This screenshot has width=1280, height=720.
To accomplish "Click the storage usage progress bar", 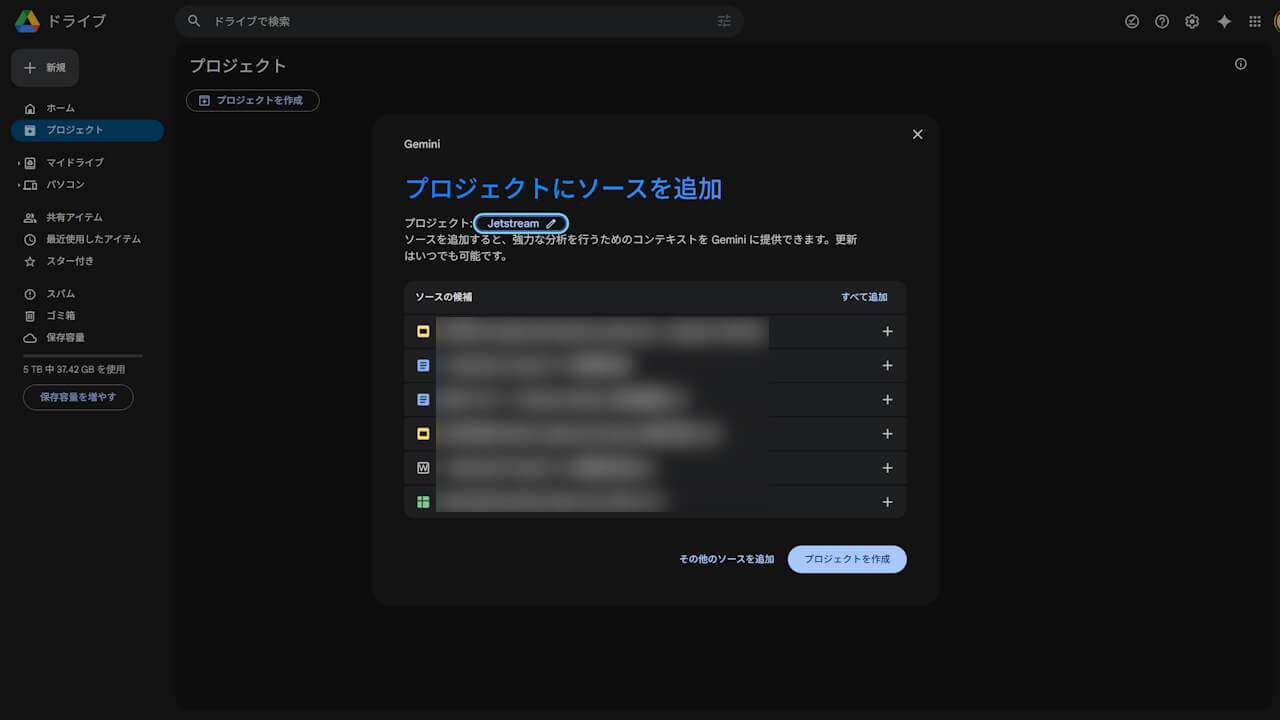I will pos(83,356).
